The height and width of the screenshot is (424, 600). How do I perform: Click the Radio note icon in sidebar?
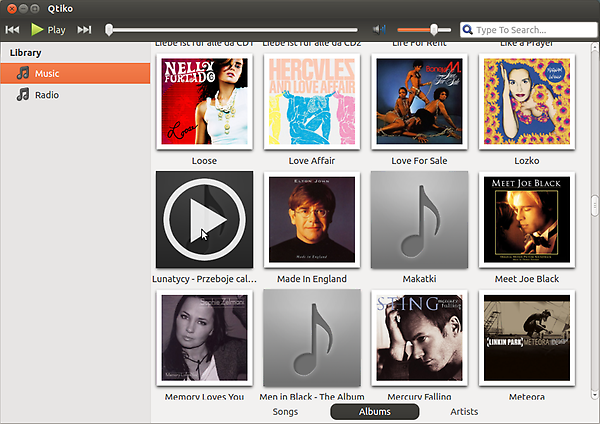tap(23, 94)
